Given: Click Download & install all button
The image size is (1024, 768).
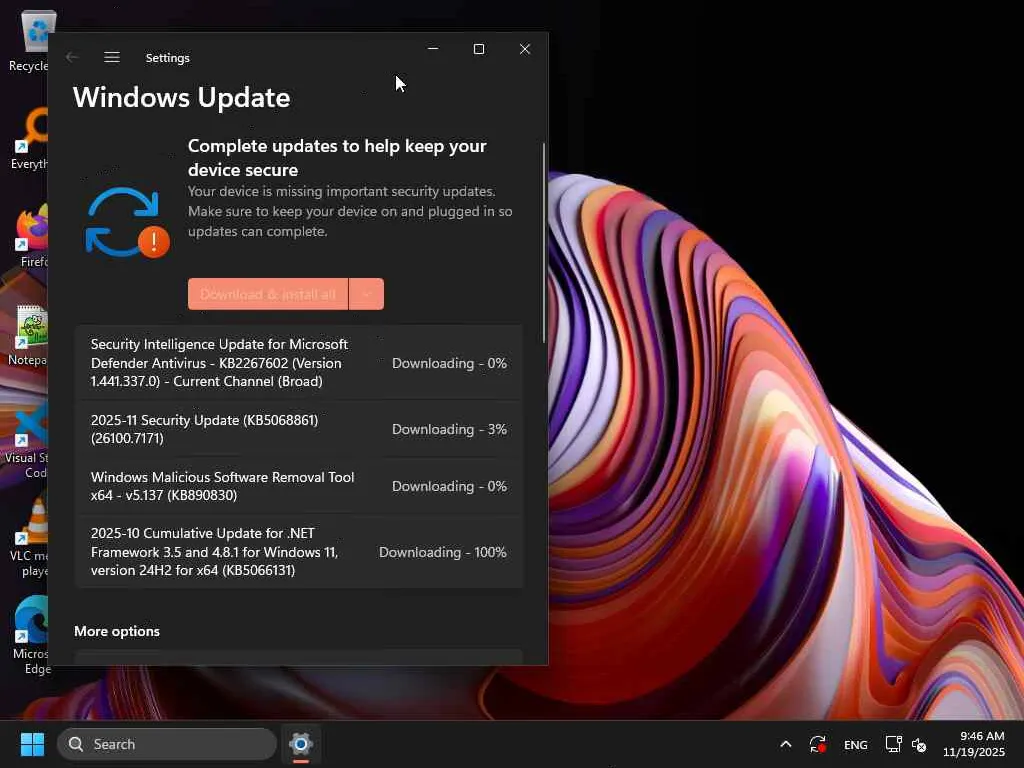Looking at the screenshot, I should click(268, 294).
